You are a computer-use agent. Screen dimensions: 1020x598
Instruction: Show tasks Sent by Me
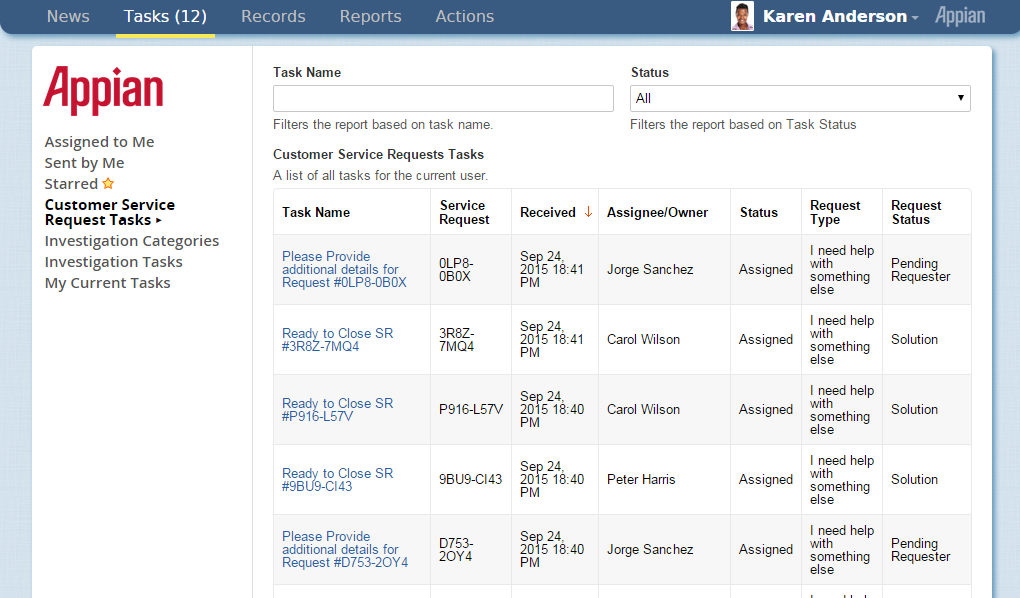[85, 163]
